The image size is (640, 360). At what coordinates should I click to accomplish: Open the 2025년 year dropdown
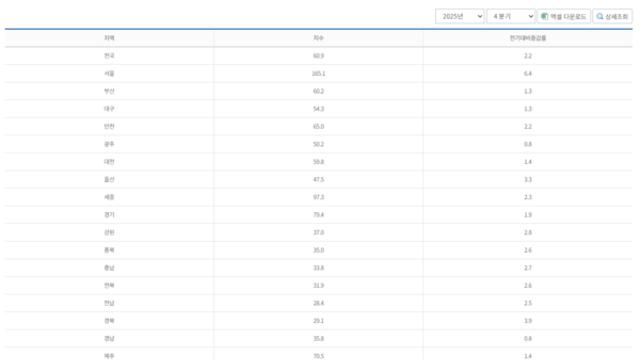tap(459, 16)
